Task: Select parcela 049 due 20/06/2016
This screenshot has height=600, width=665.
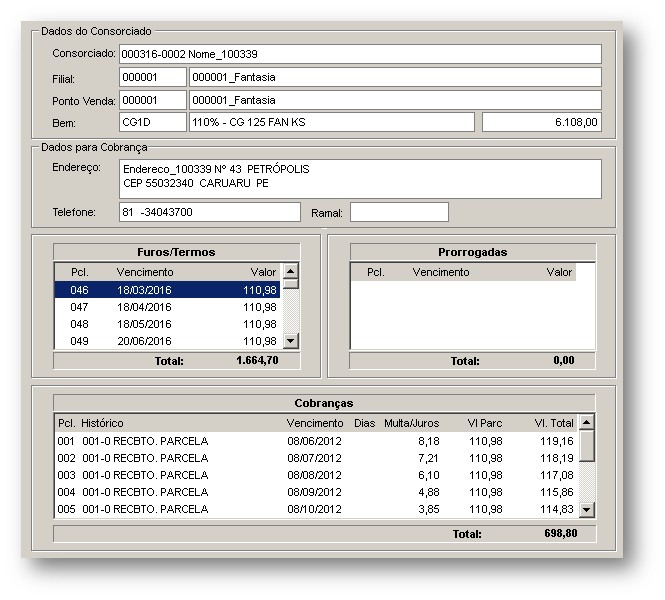Action: (x=167, y=341)
